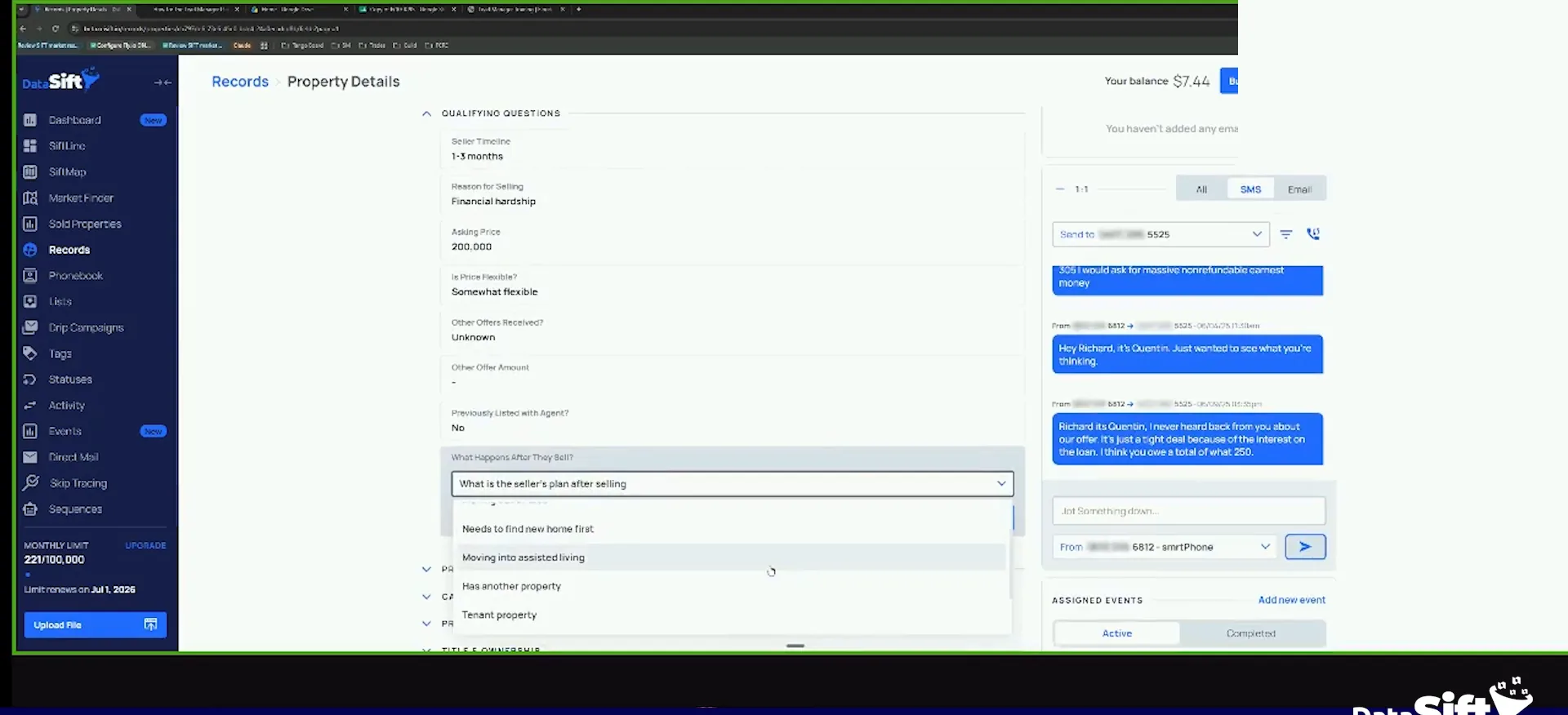
Task: Click the Upload File button
Action: click(x=95, y=624)
